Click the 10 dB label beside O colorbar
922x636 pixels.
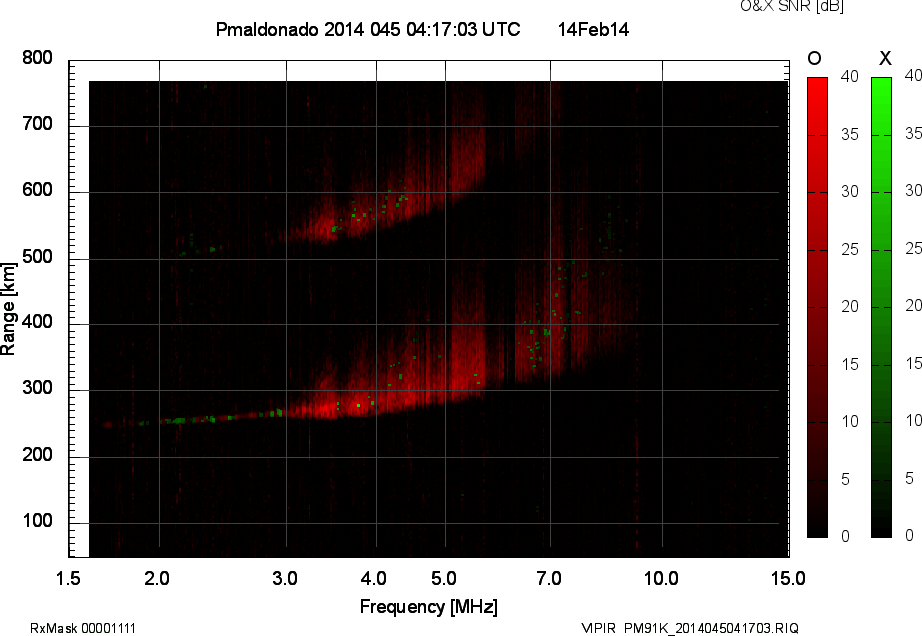tap(849, 421)
